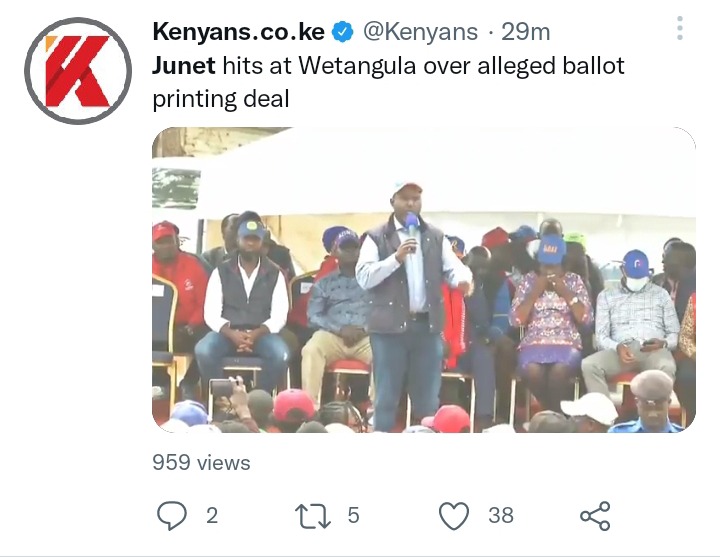The height and width of the screenshot is (557, 720).
Task: Click the word Wetangula in tweet
Action: tap(357, 66)
